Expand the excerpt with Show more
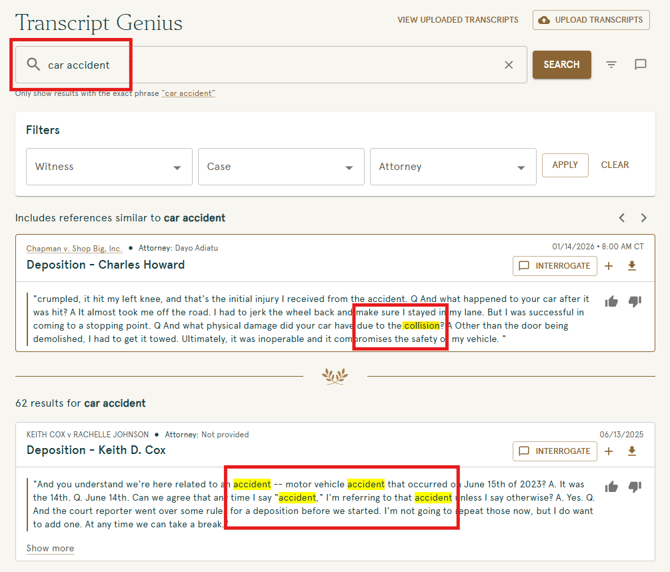670x572 pixels. 50,548
